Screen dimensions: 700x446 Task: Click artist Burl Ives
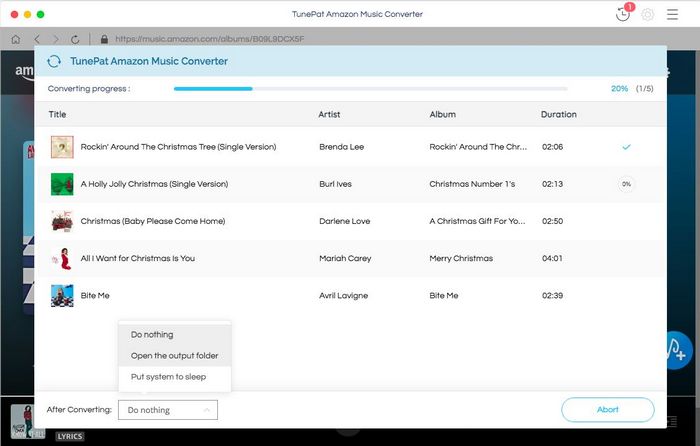[335, 184]
